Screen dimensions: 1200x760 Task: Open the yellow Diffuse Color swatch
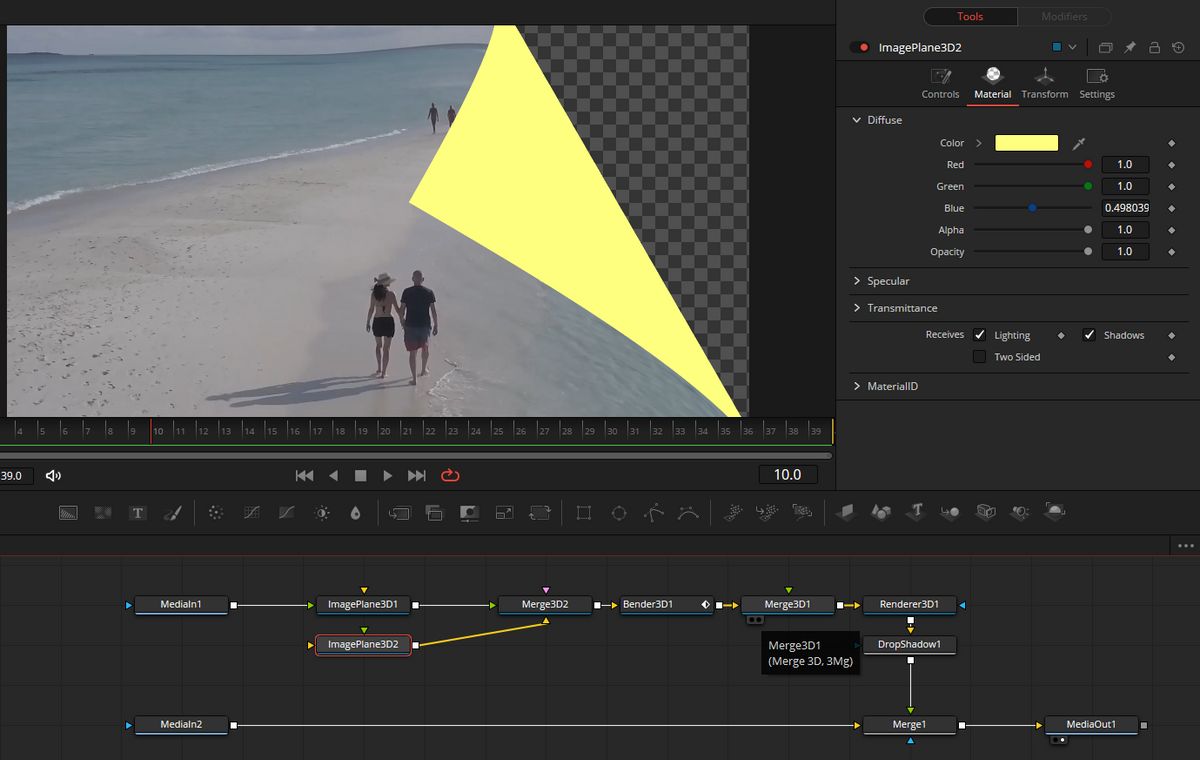1026,142
